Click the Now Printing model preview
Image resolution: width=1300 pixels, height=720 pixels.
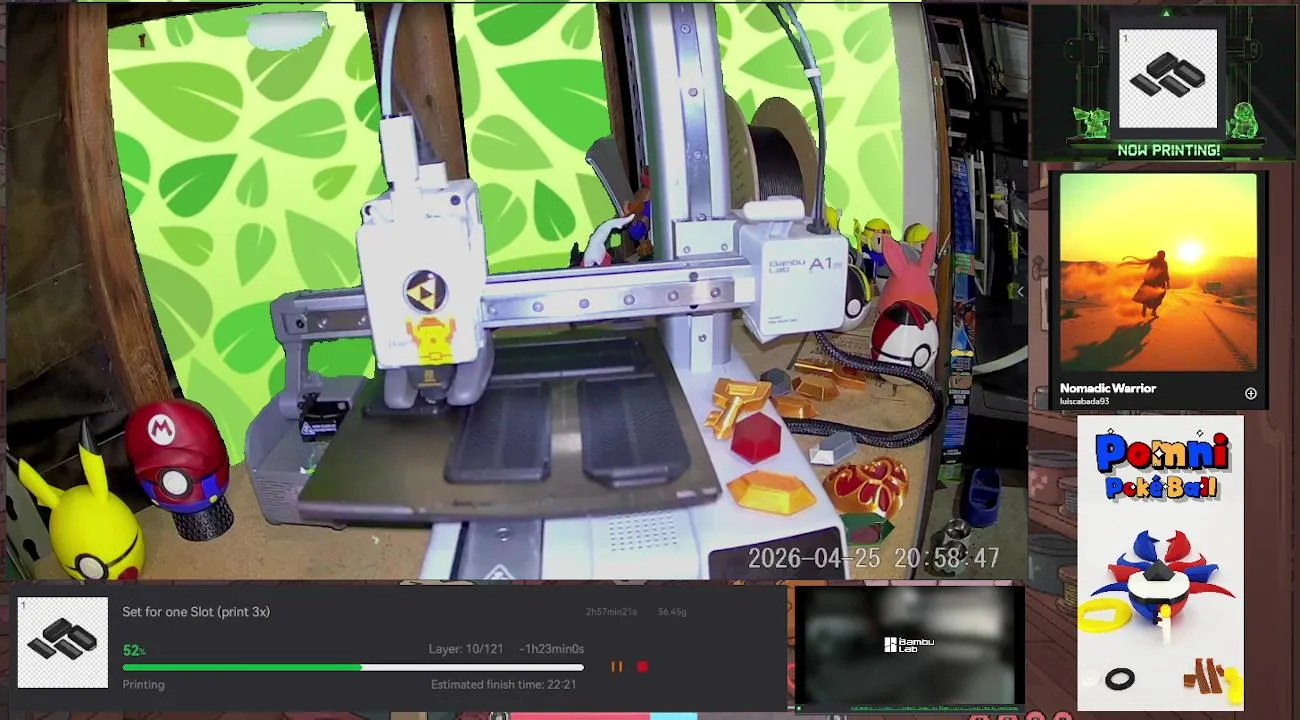(x=1168, y=78)
